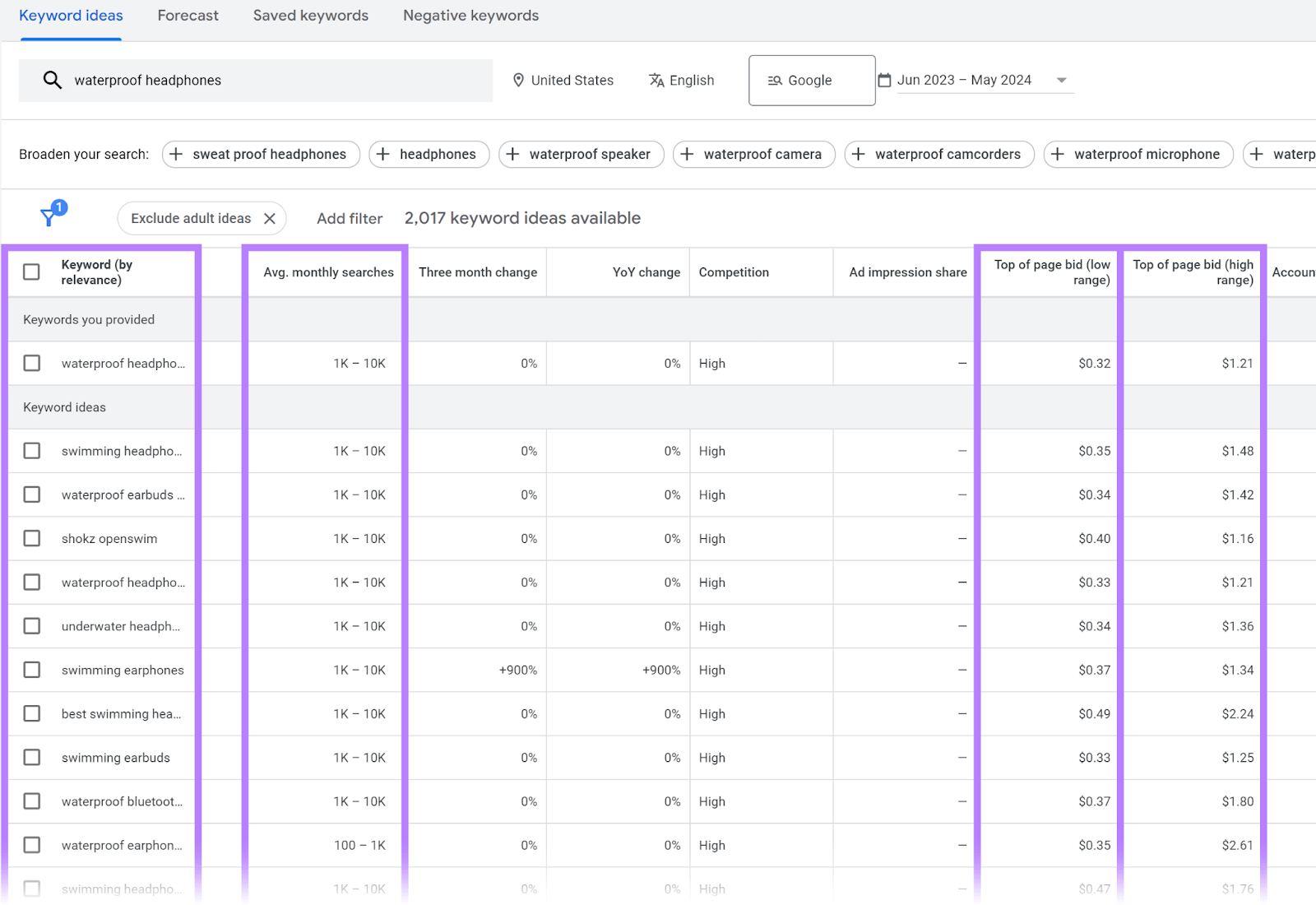The image size is (1316, 905).
Task: Click plus icon on waterproof camera
Action: (687, 154)
